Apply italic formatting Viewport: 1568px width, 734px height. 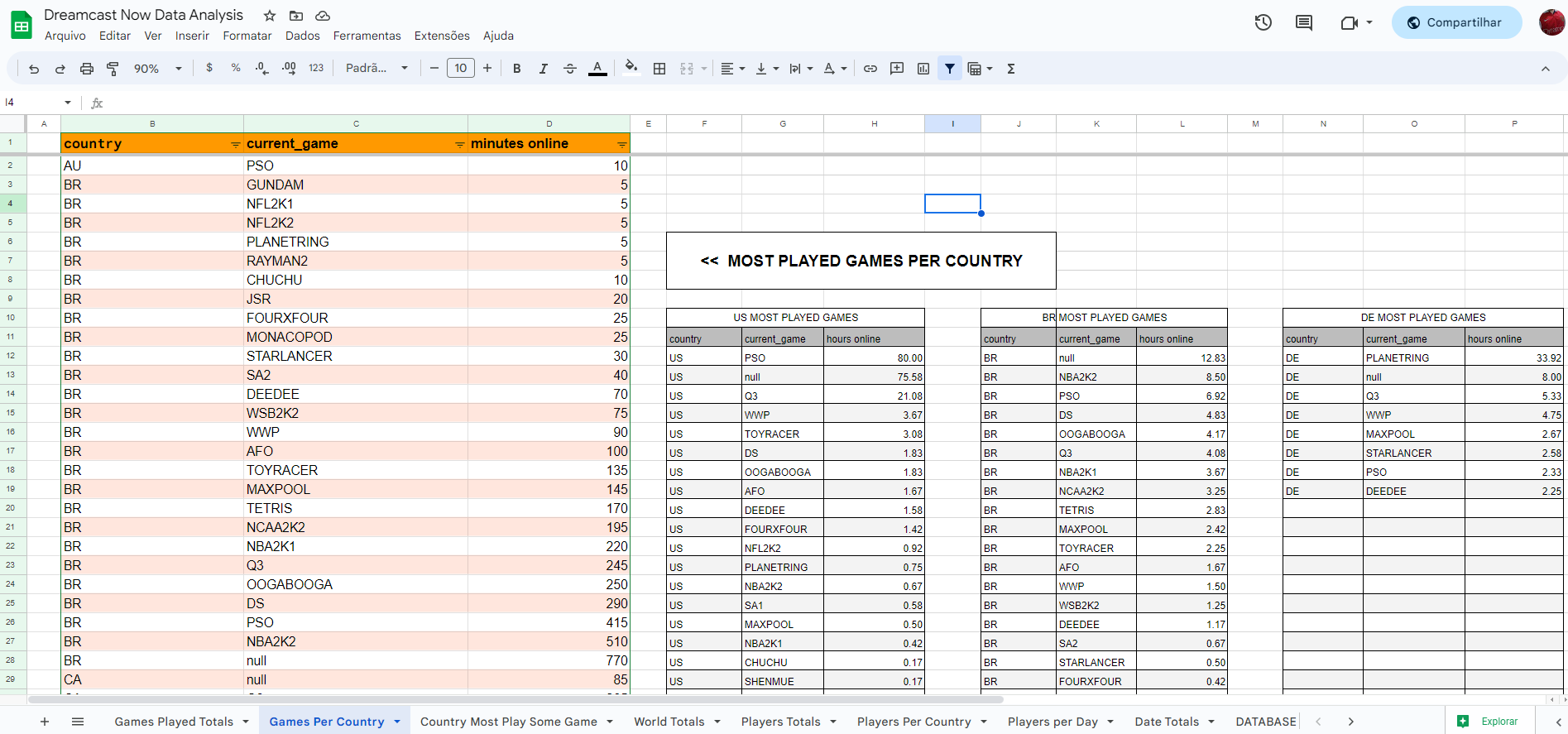[x=544, y=69]
